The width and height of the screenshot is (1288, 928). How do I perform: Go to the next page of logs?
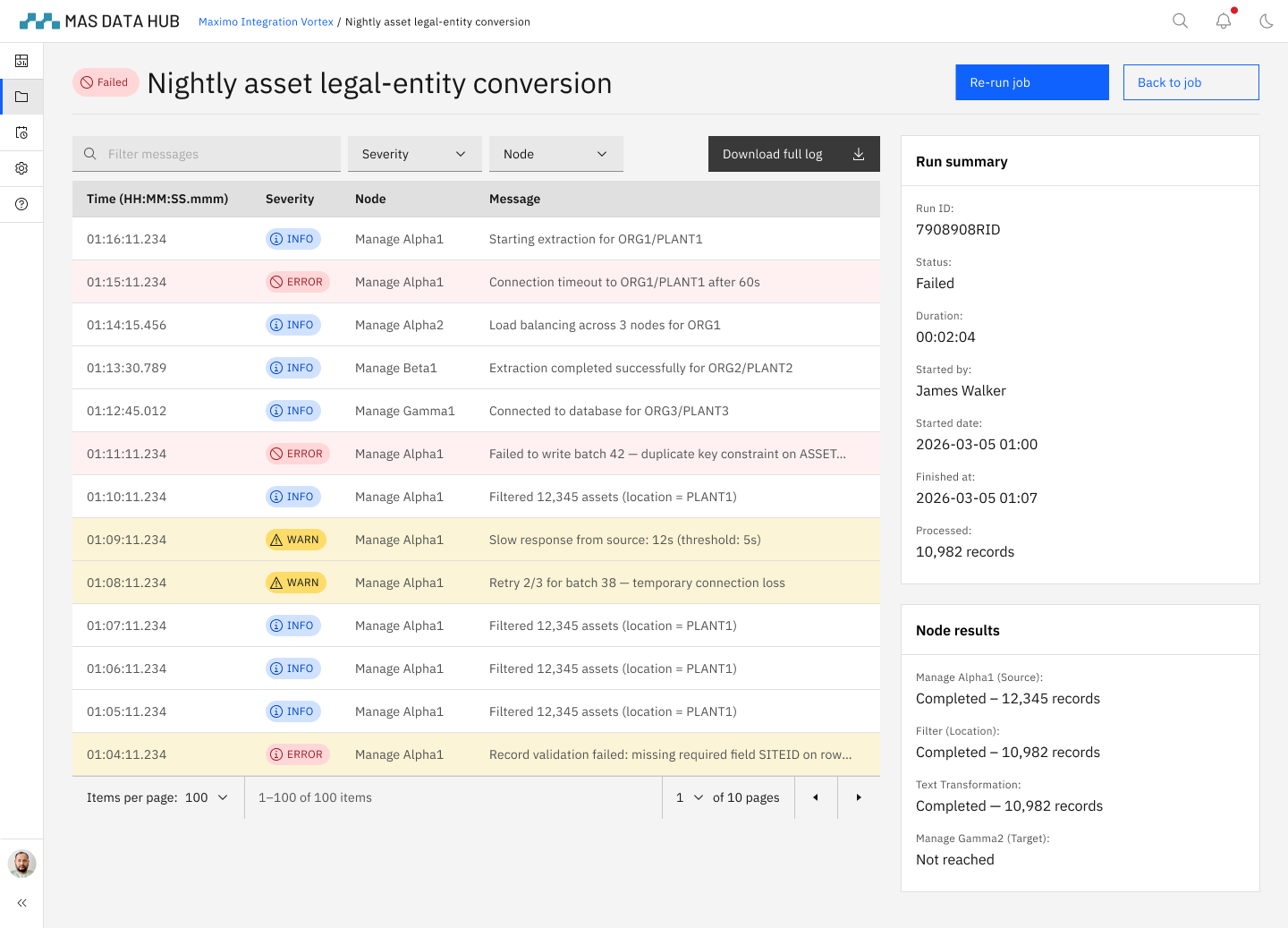tap(859, 797)
